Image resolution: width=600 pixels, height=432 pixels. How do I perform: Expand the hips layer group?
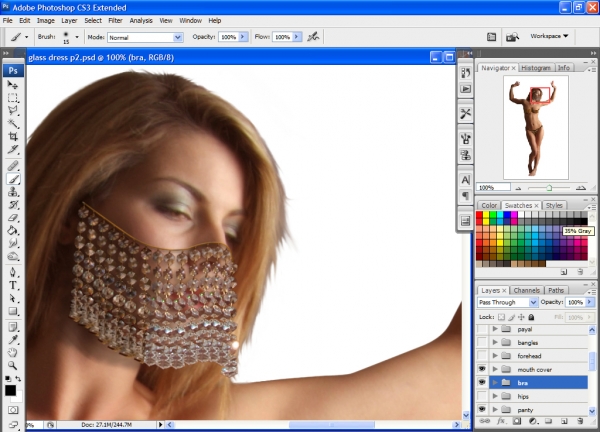pos(495,396)
